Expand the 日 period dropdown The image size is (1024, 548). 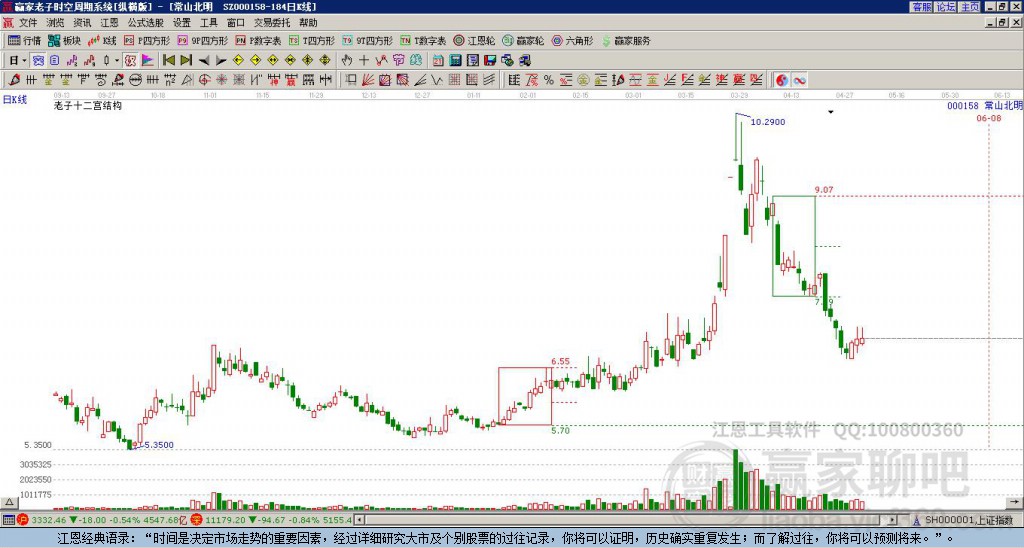[24, 61]
